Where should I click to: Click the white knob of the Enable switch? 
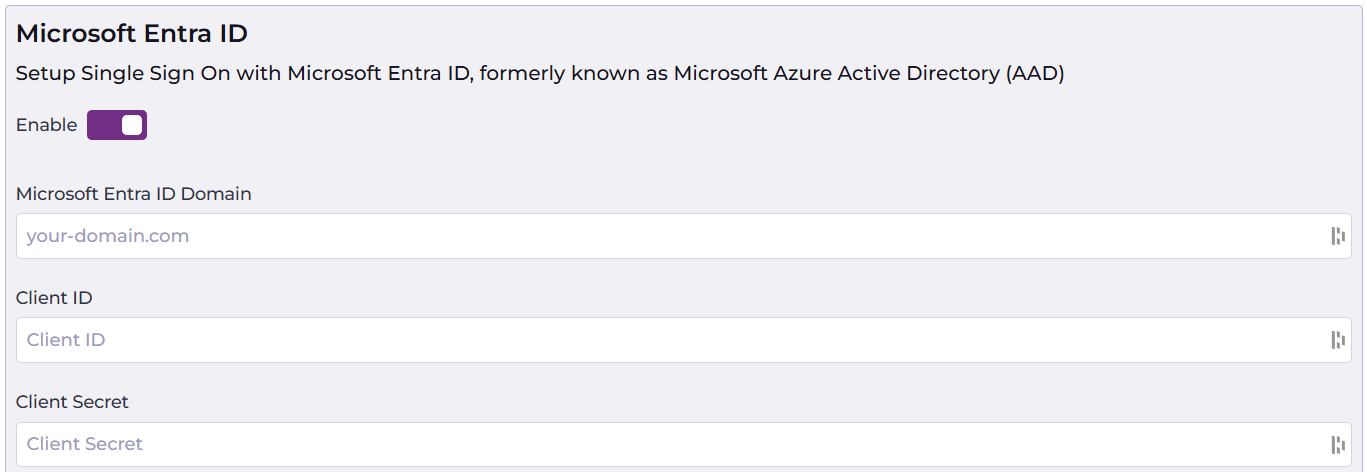pyautogui.click(x=132, y=125)
